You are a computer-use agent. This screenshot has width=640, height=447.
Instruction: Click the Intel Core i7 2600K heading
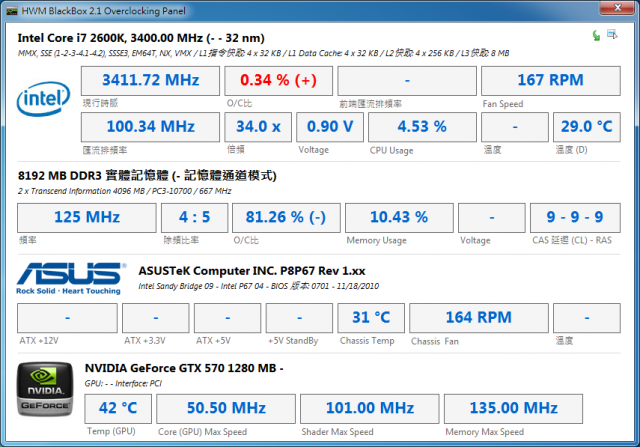point(141,38)
